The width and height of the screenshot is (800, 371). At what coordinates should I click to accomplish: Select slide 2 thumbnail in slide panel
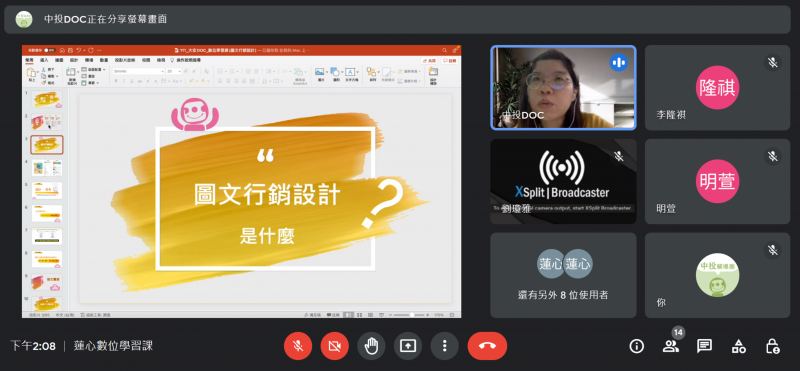point(47,122)
